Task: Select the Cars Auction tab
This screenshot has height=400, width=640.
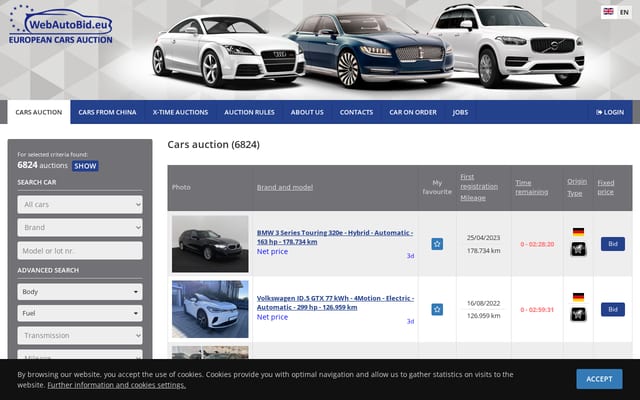Action: pos(39,112)
